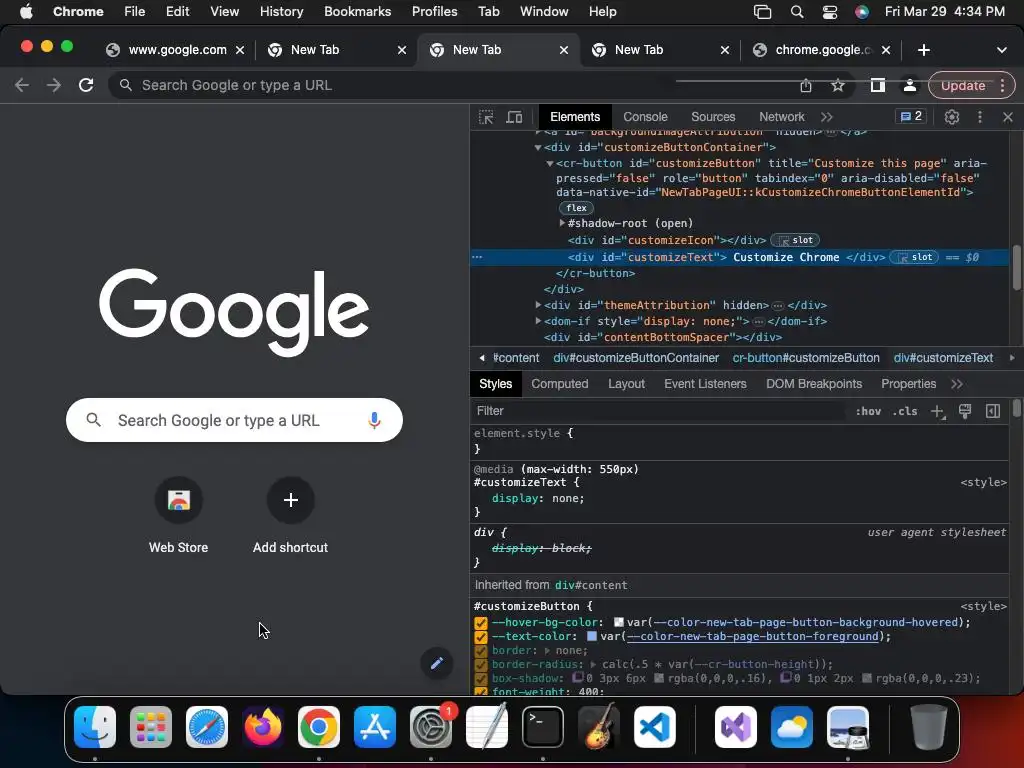The image size is (1024, 768).
Task: Click the Google search box on the page
Action: pyautogui.click(x=234, y=420)
